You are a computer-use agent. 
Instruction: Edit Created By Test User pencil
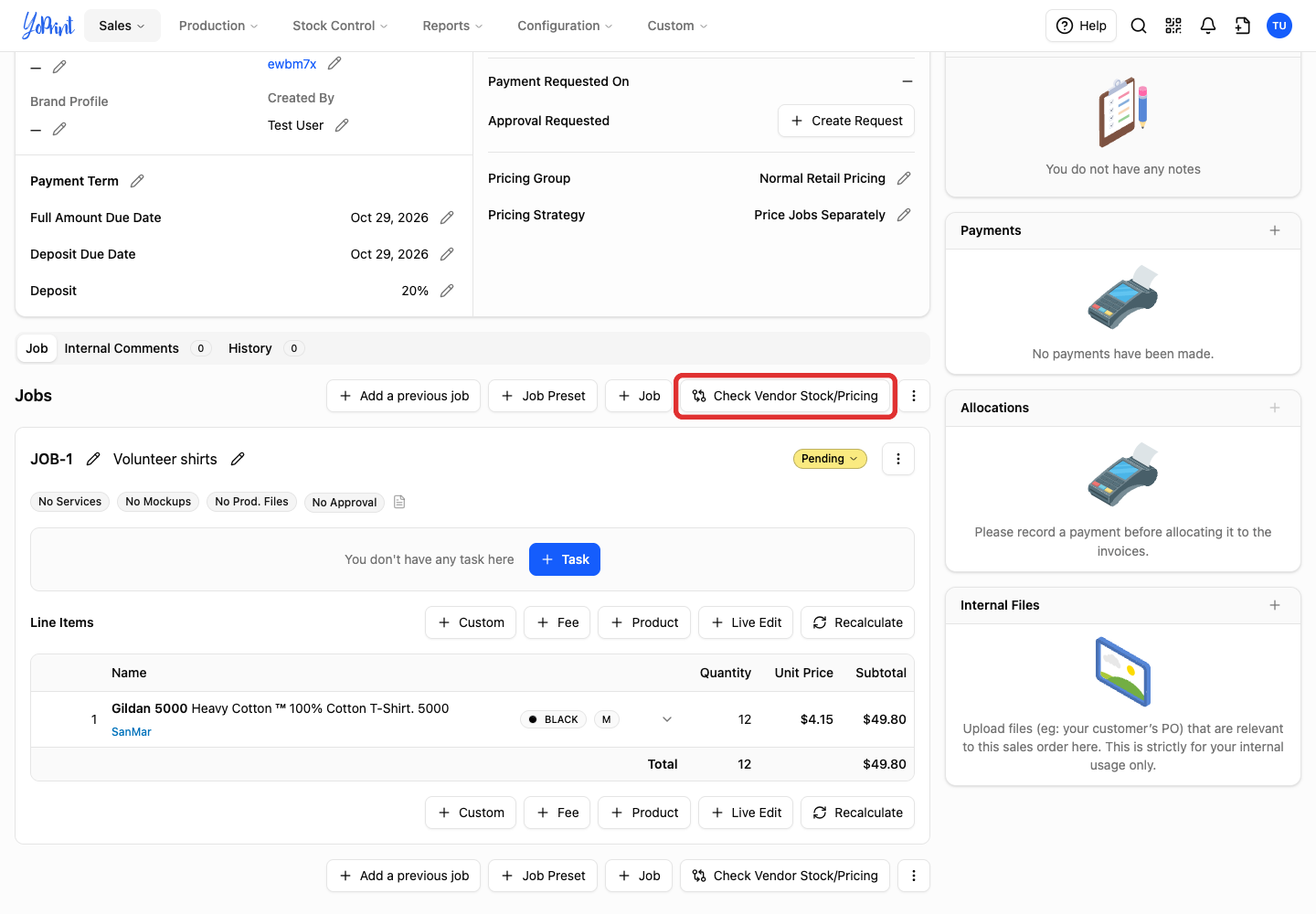pyautogui.click(x=342, y=125)
